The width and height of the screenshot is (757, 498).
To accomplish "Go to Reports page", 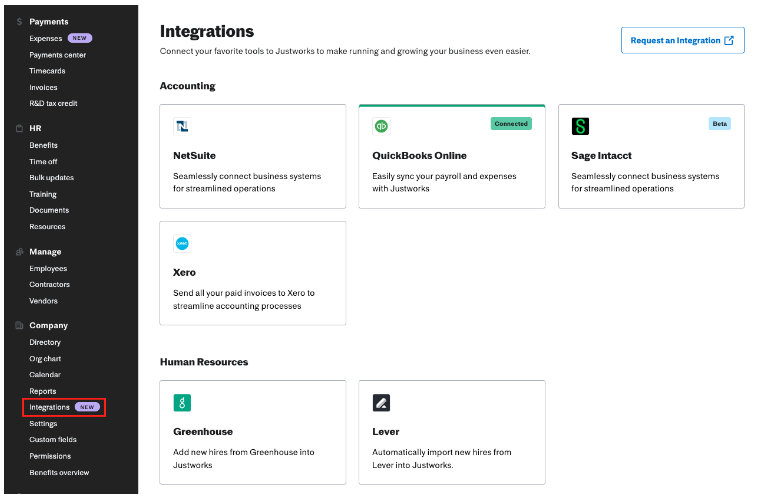I will pyautogui.click(x=42, y=391).
